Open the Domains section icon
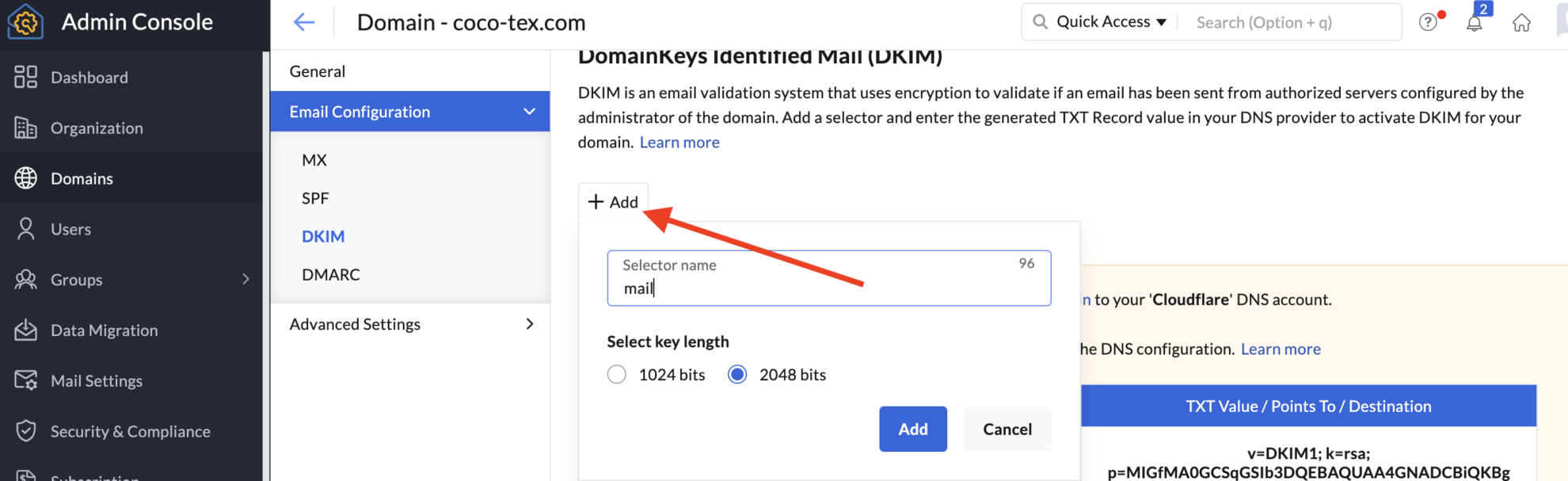This screenshot has width=1568, height=481. tap(25, 178)
